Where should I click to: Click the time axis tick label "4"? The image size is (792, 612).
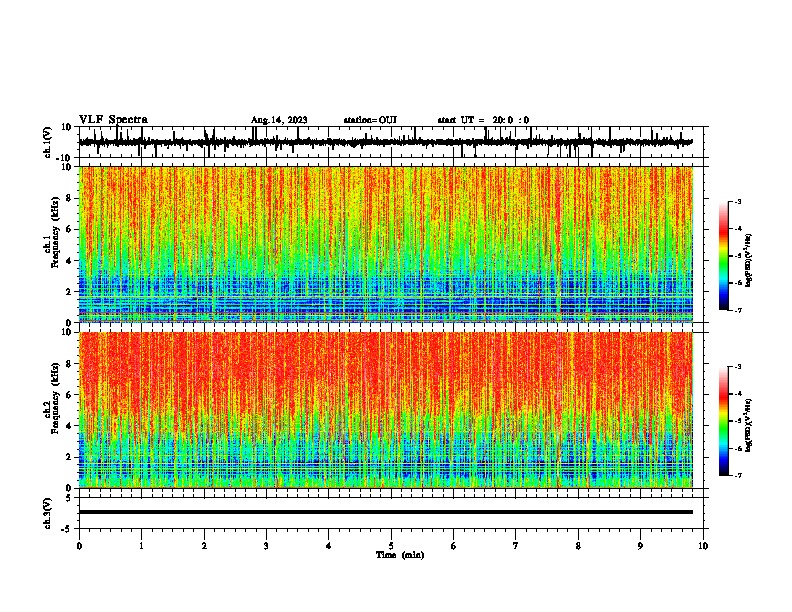pos(329,546)
